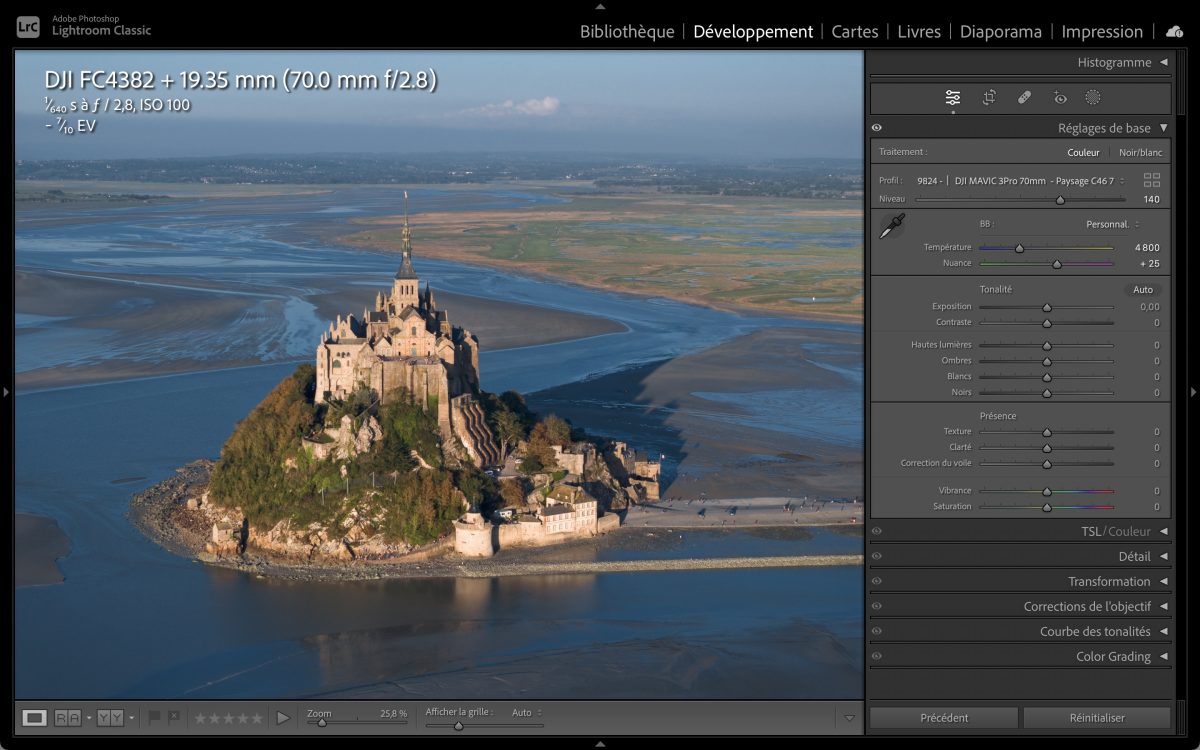Pick the white balance eyedropper

click(891, 227)
